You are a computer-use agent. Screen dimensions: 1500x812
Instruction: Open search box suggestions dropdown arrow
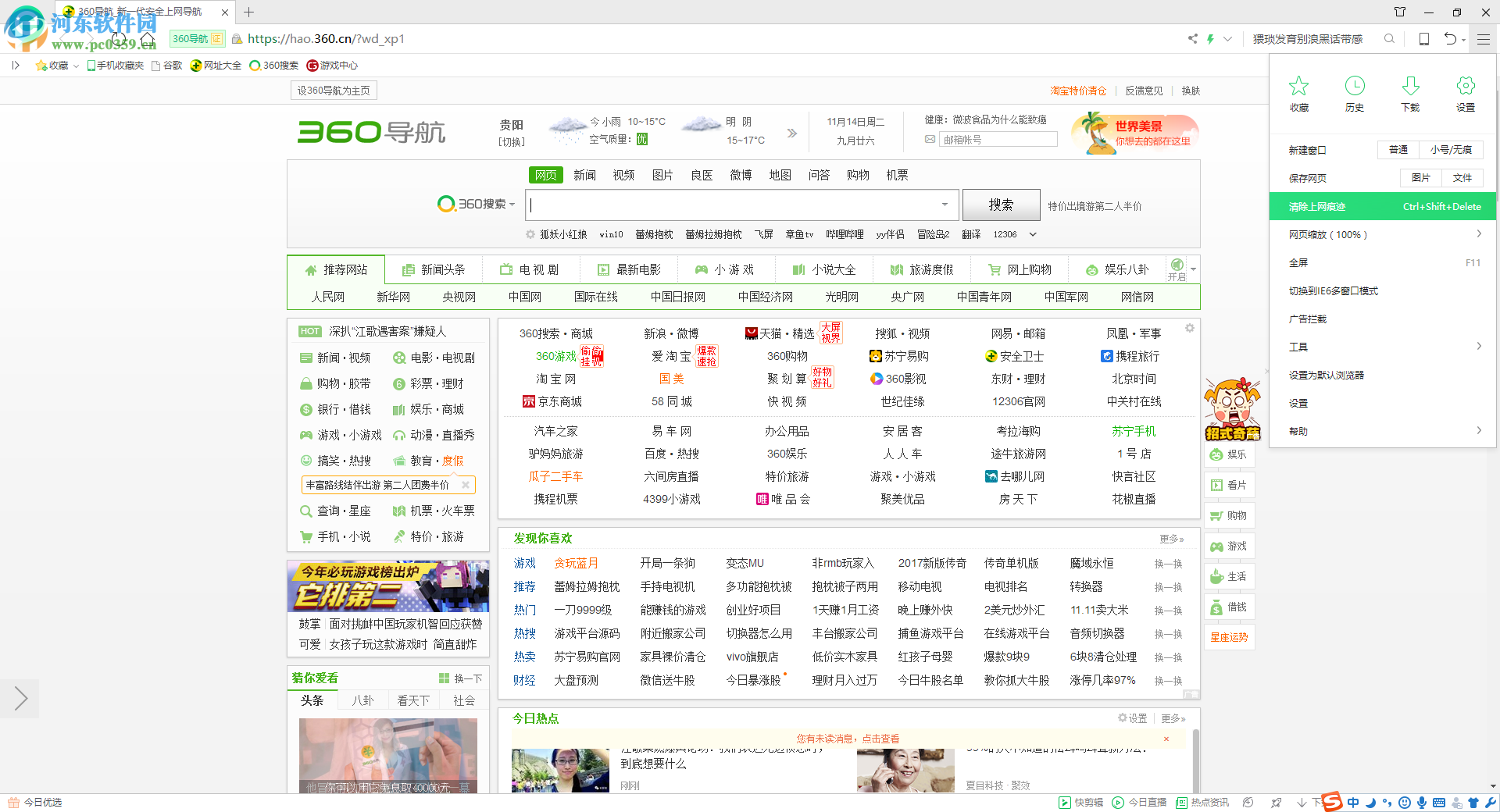coord(945,205)
